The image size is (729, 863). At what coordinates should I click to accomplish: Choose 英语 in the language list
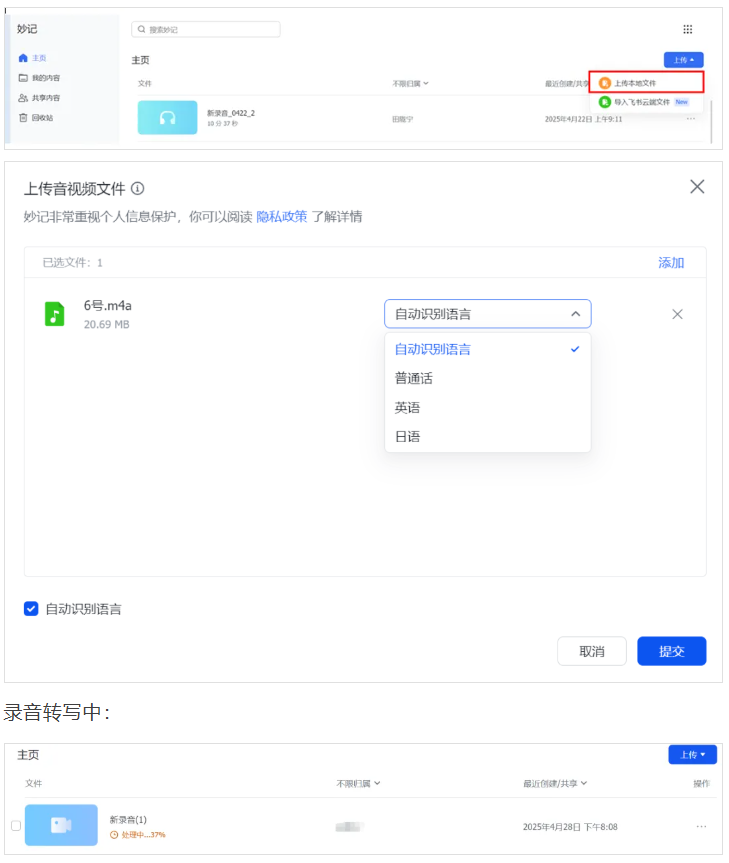click(408, 408)
